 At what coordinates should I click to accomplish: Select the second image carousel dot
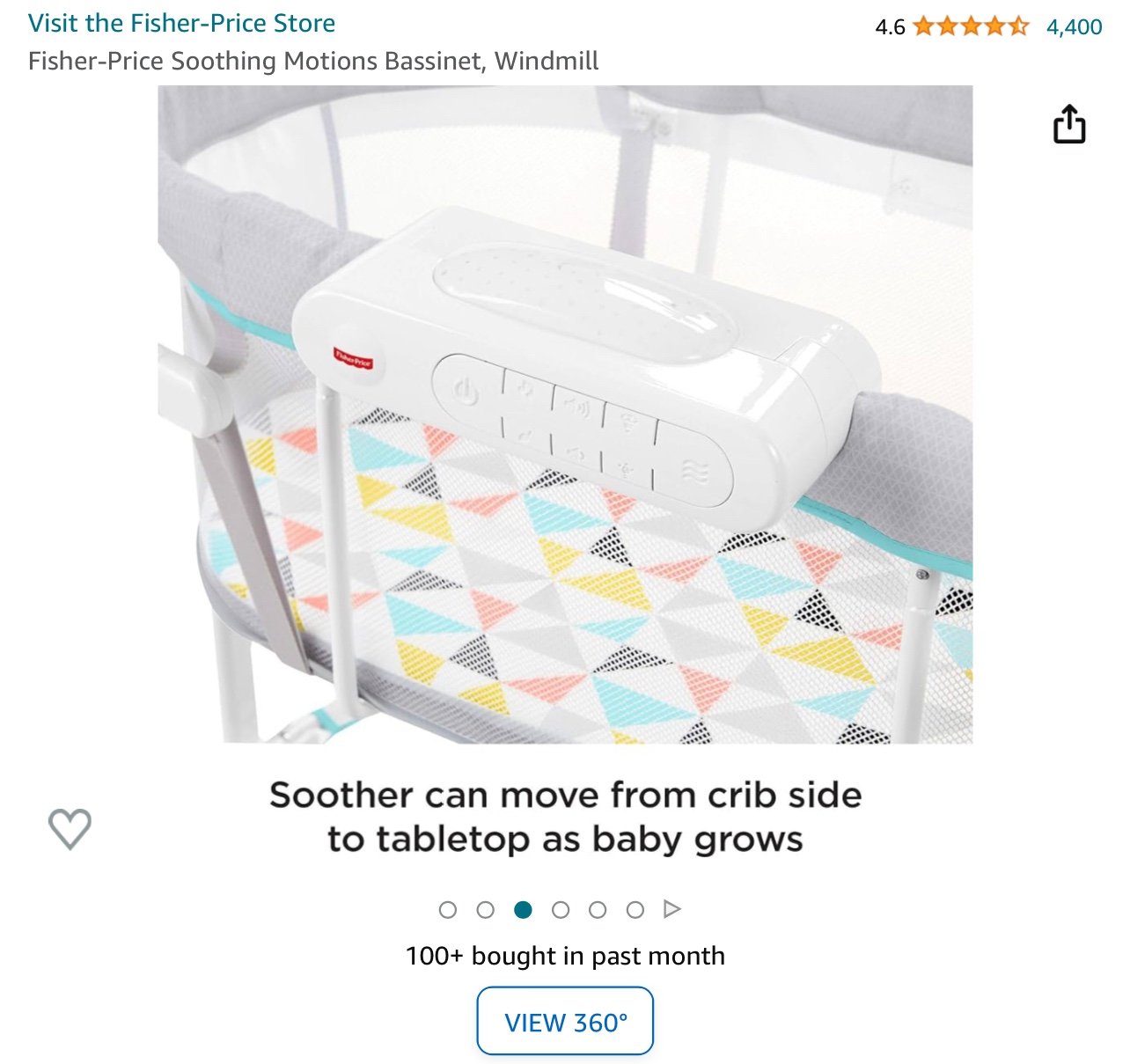485,910
